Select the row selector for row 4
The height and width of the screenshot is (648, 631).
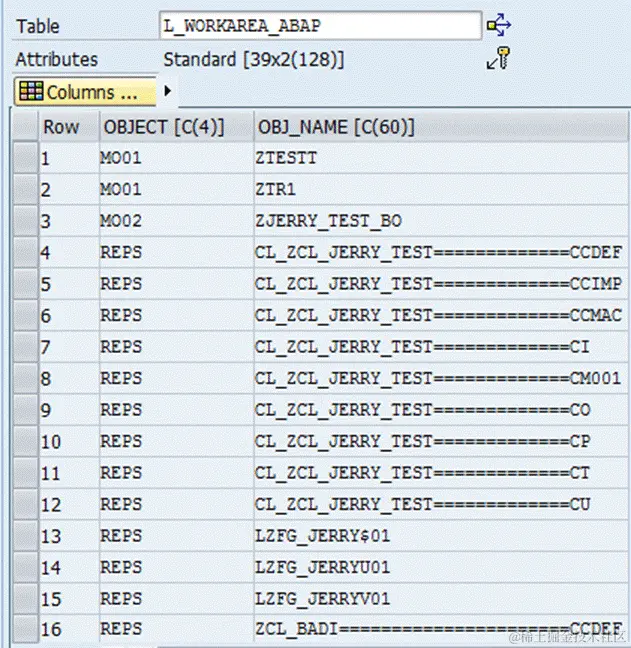pyautogui.click(x=26, y=252)
